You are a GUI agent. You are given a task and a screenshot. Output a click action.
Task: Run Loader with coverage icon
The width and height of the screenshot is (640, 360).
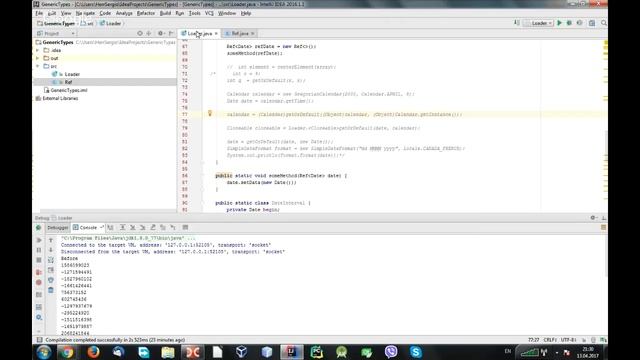pyautogui.click(x=580, y=23)
